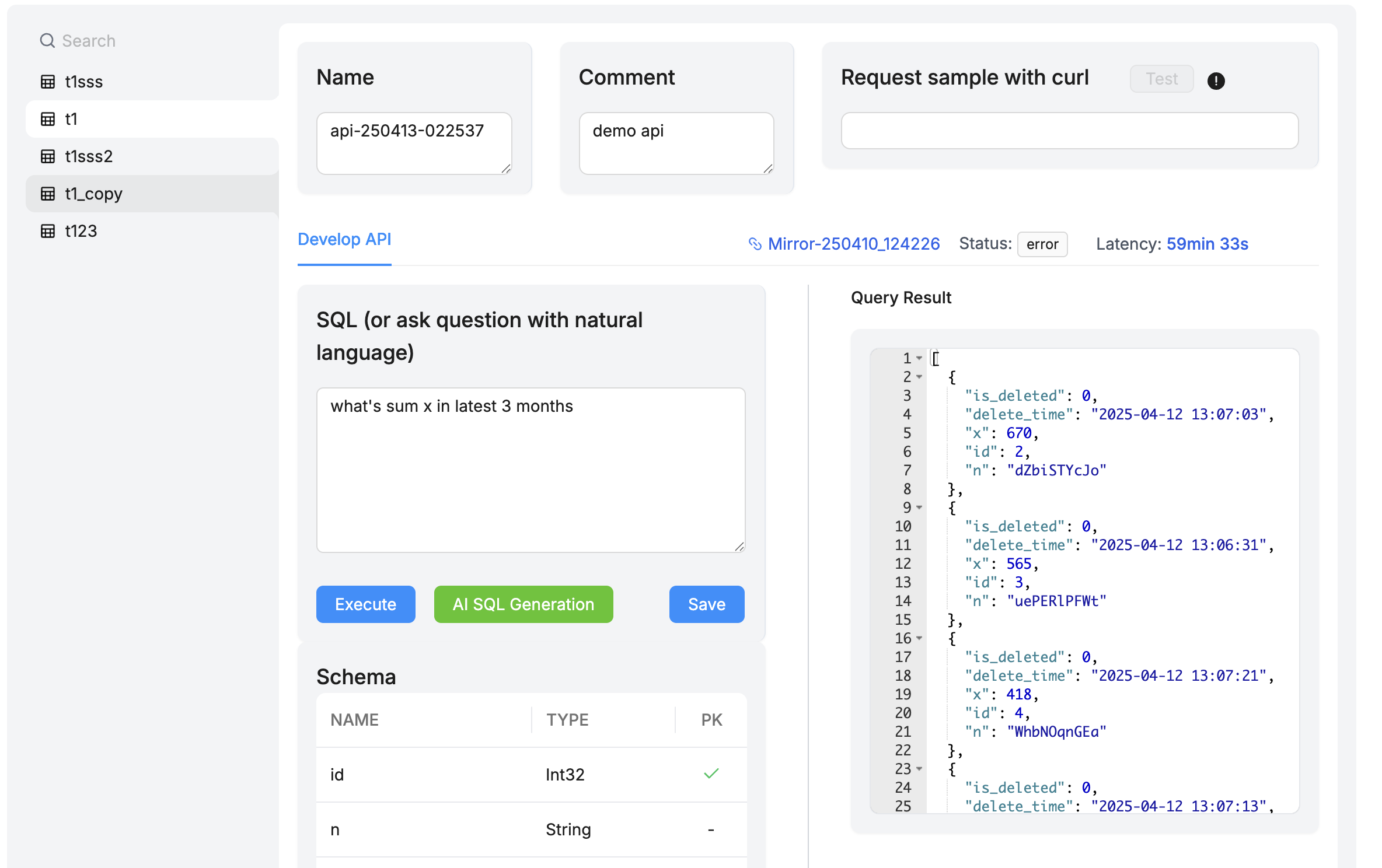Viewport: 1382px width, 868px height.
Task: Collapse the JSON object at line 16
Action: tap(919, 638)
